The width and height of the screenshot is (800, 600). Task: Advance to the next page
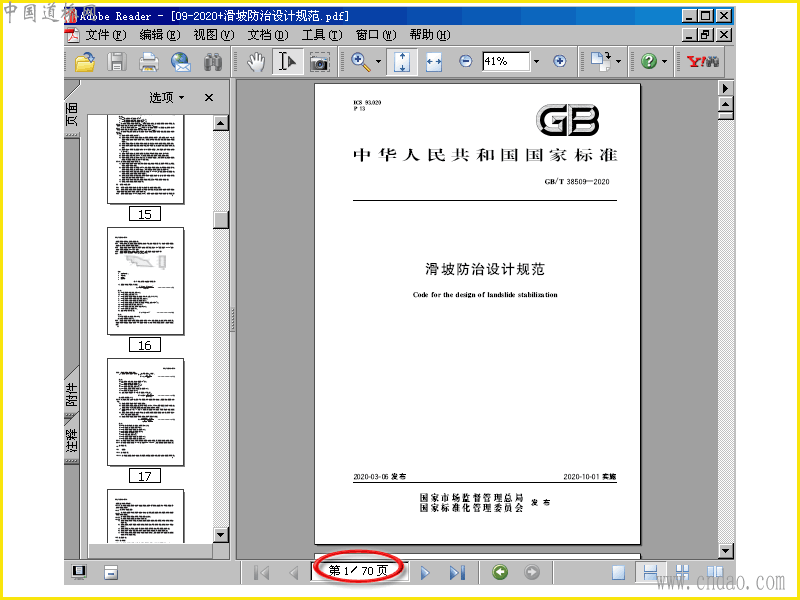425,572
